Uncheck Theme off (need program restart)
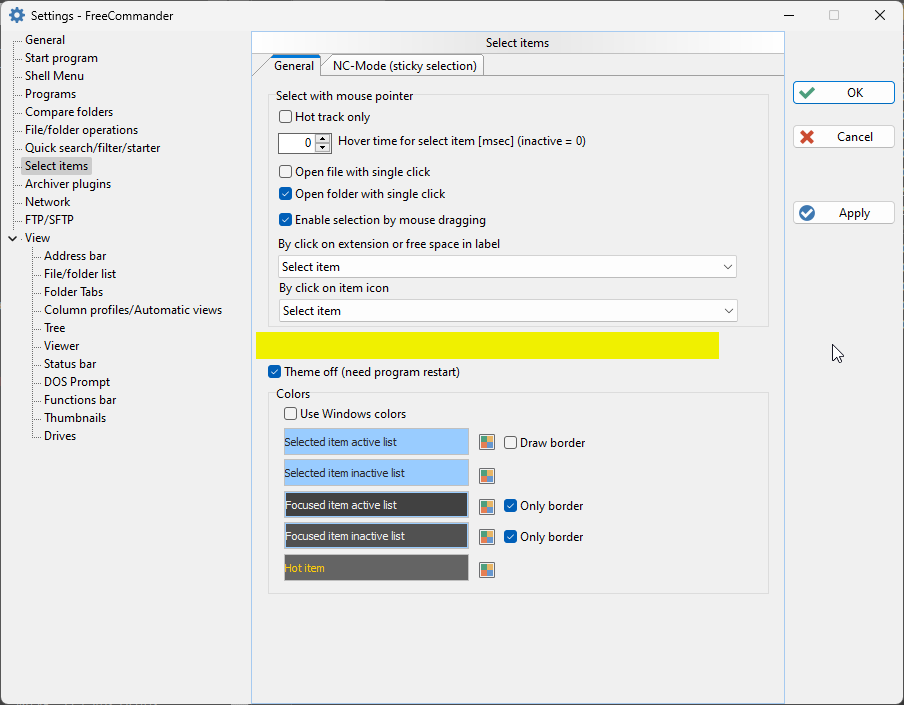Screen dimensions: 904x705 (274, 372)
